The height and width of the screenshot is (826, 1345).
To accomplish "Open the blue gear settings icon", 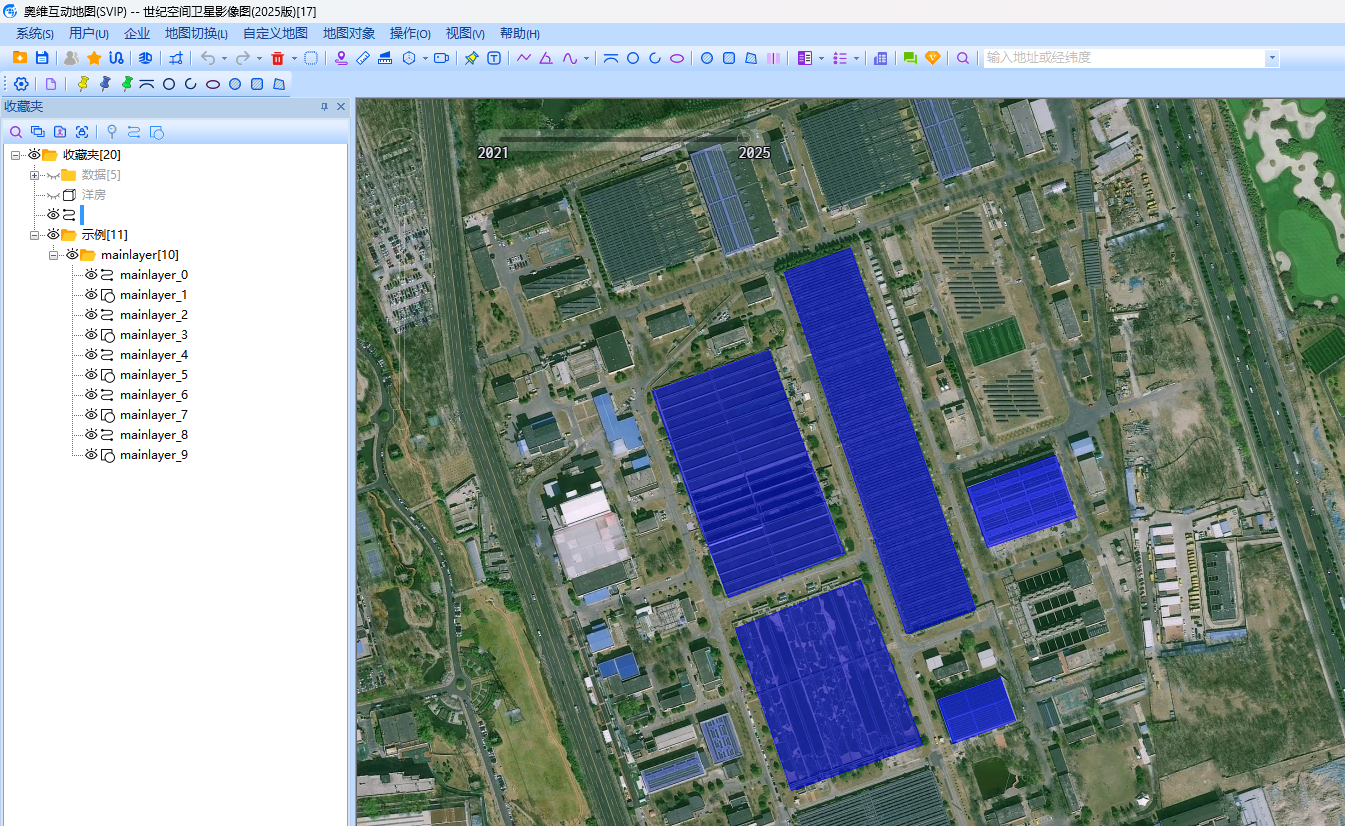I will coord(21,84).
